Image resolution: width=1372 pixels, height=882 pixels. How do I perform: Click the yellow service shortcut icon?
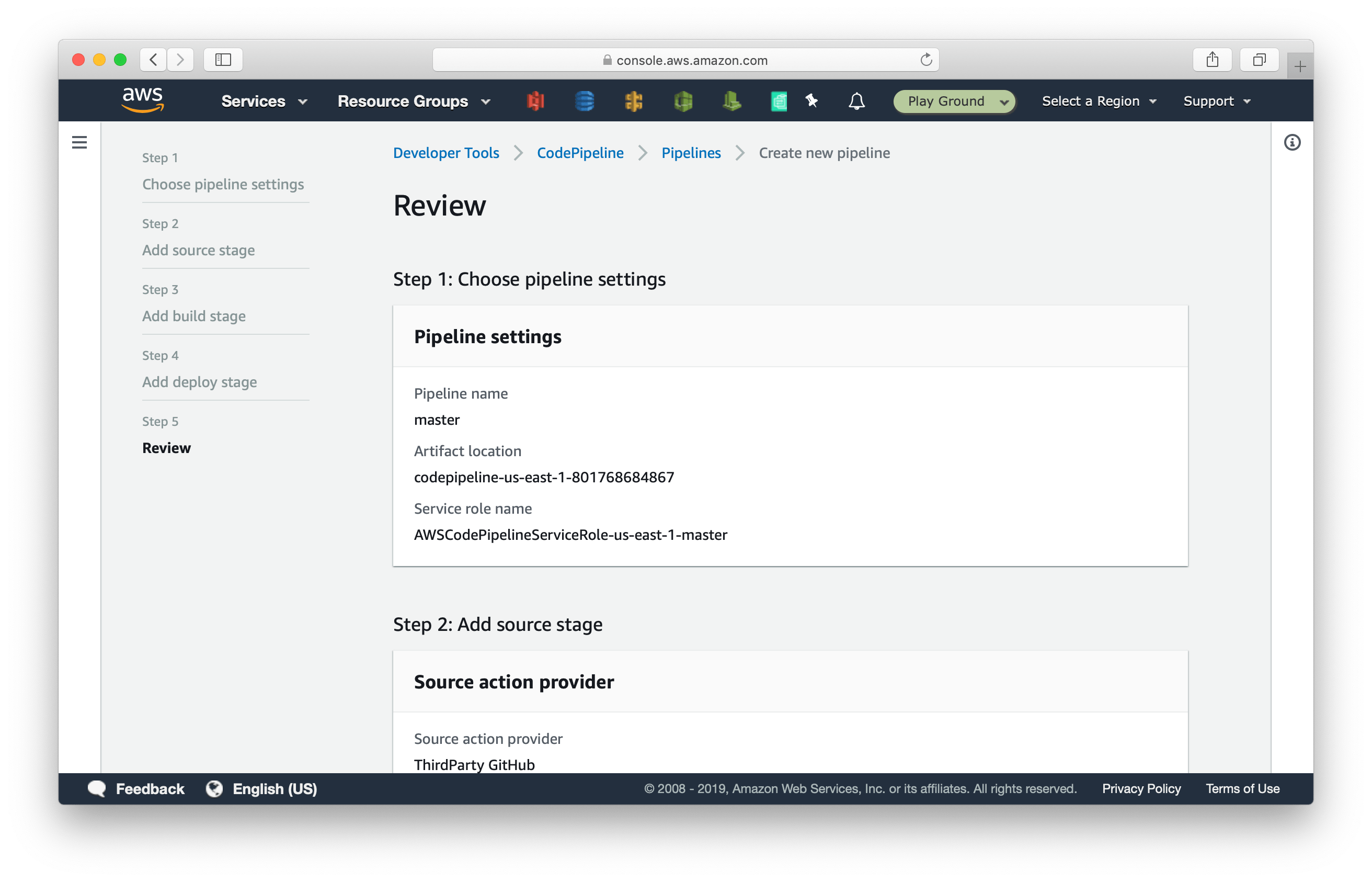pos(634,101)
